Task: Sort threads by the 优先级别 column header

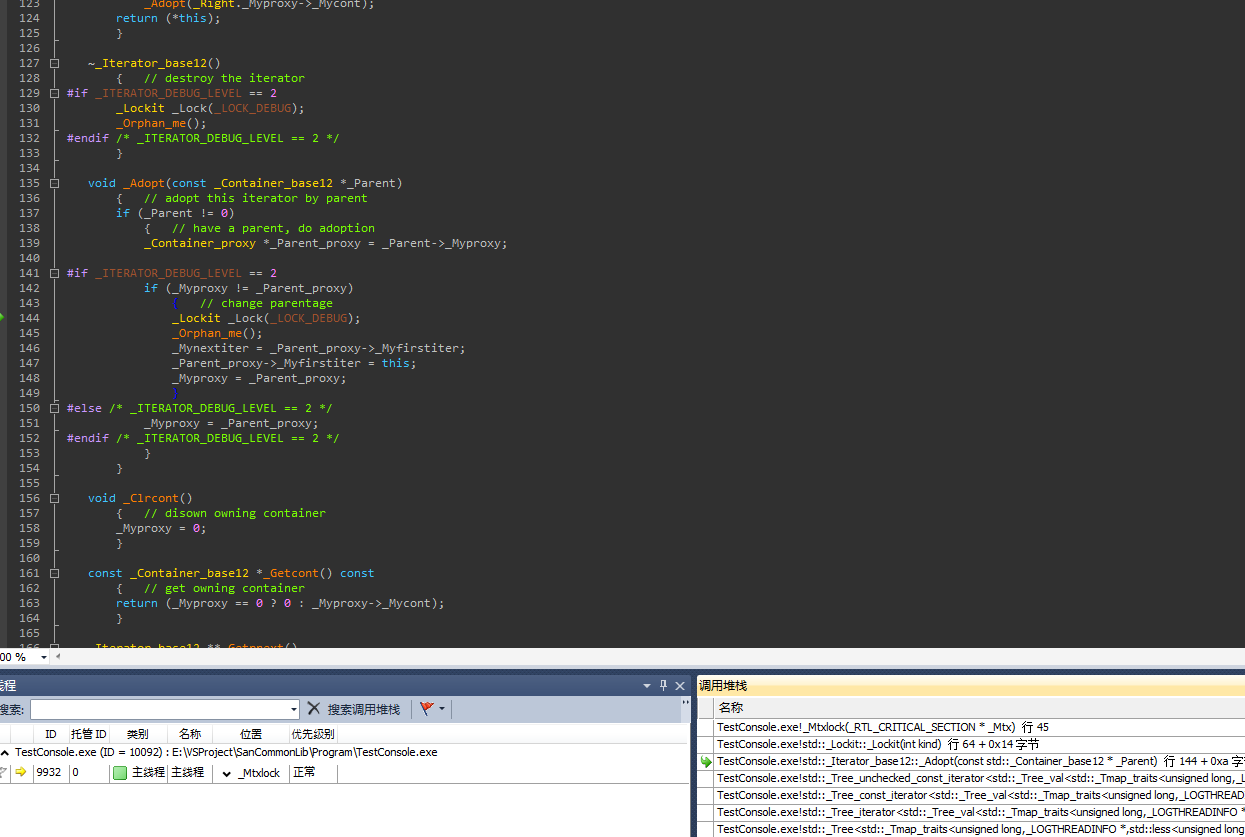Action: (x=313, y=734)
